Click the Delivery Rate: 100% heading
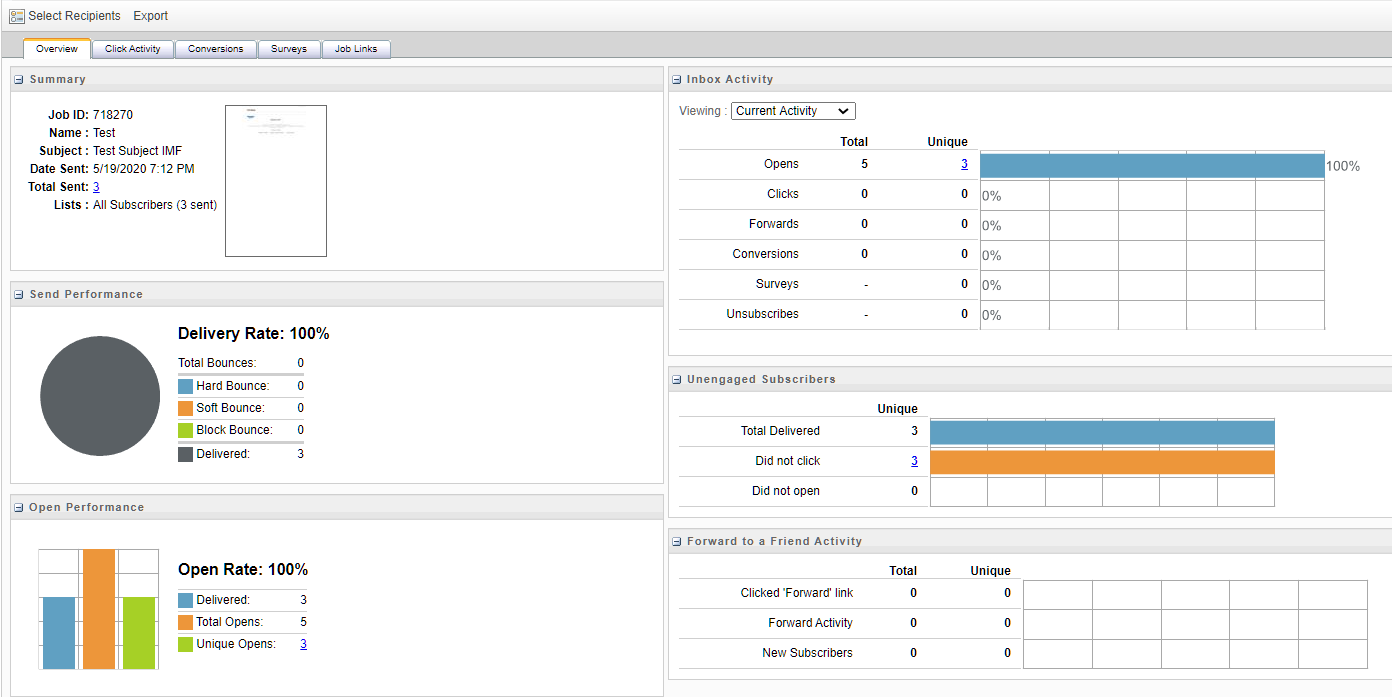Image resolution: width=1392 pixels, height=697 pixels. point(254,334)
